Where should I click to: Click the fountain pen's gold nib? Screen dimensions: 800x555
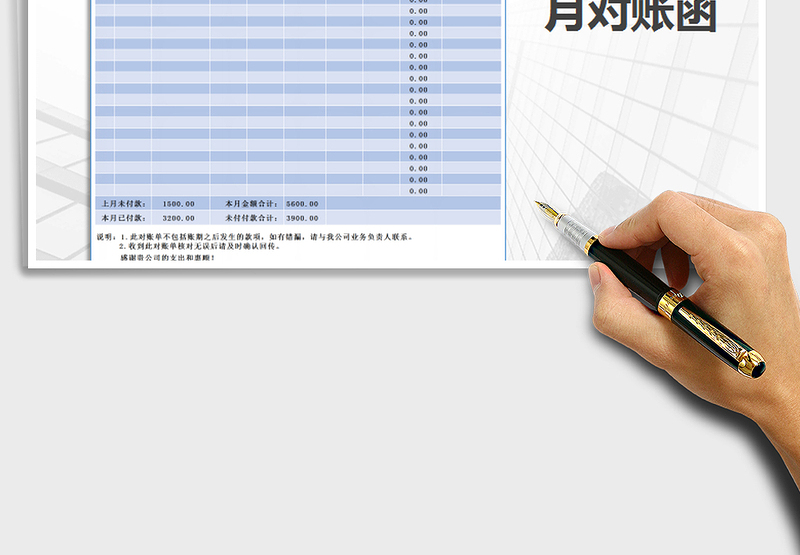pyautogui.click(x=545, y=210)
